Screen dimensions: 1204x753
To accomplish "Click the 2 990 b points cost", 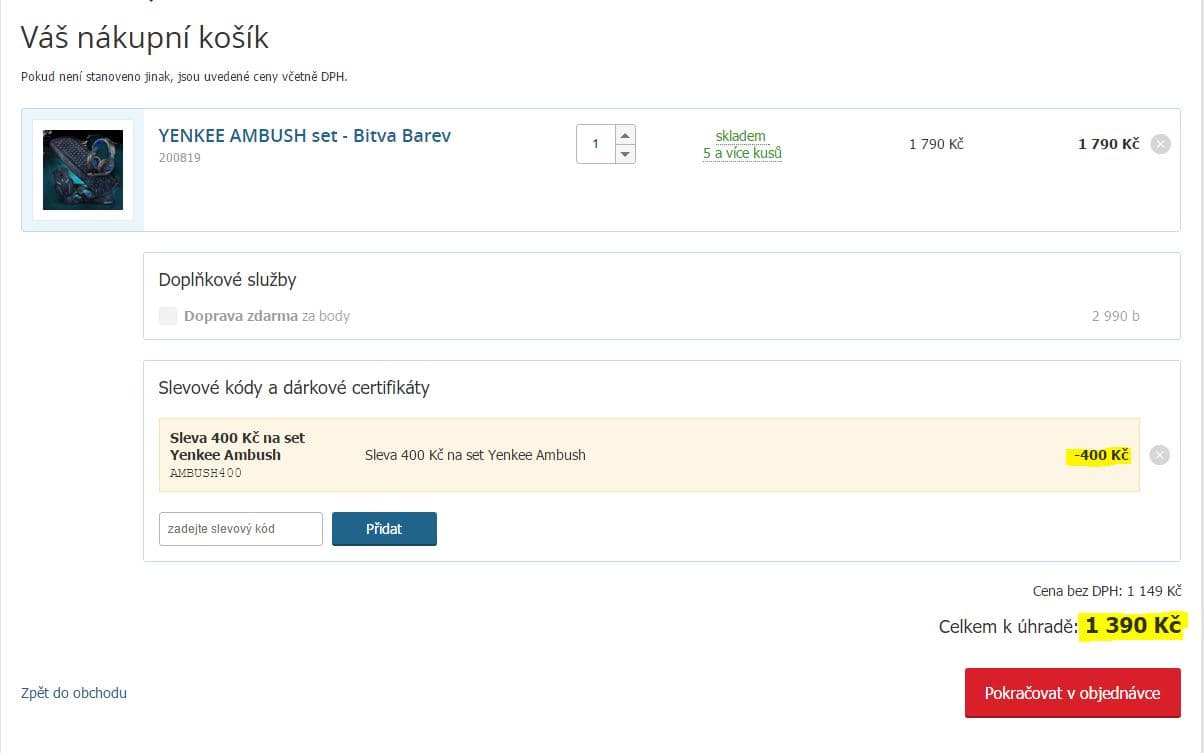I will [1115, 316].
